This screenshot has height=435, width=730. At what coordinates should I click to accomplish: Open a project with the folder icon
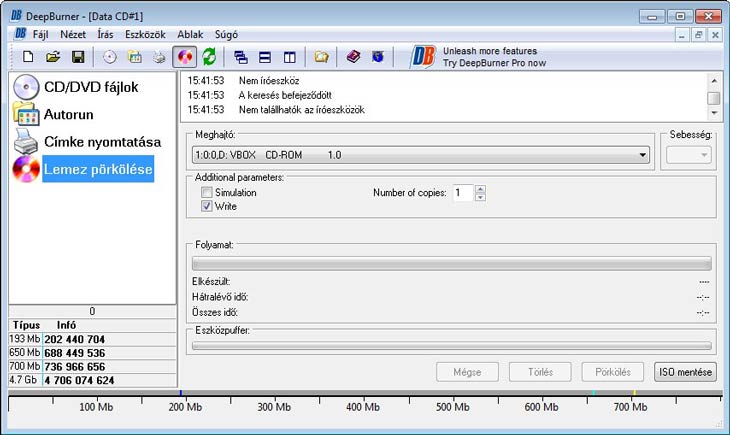coord(53,57)
